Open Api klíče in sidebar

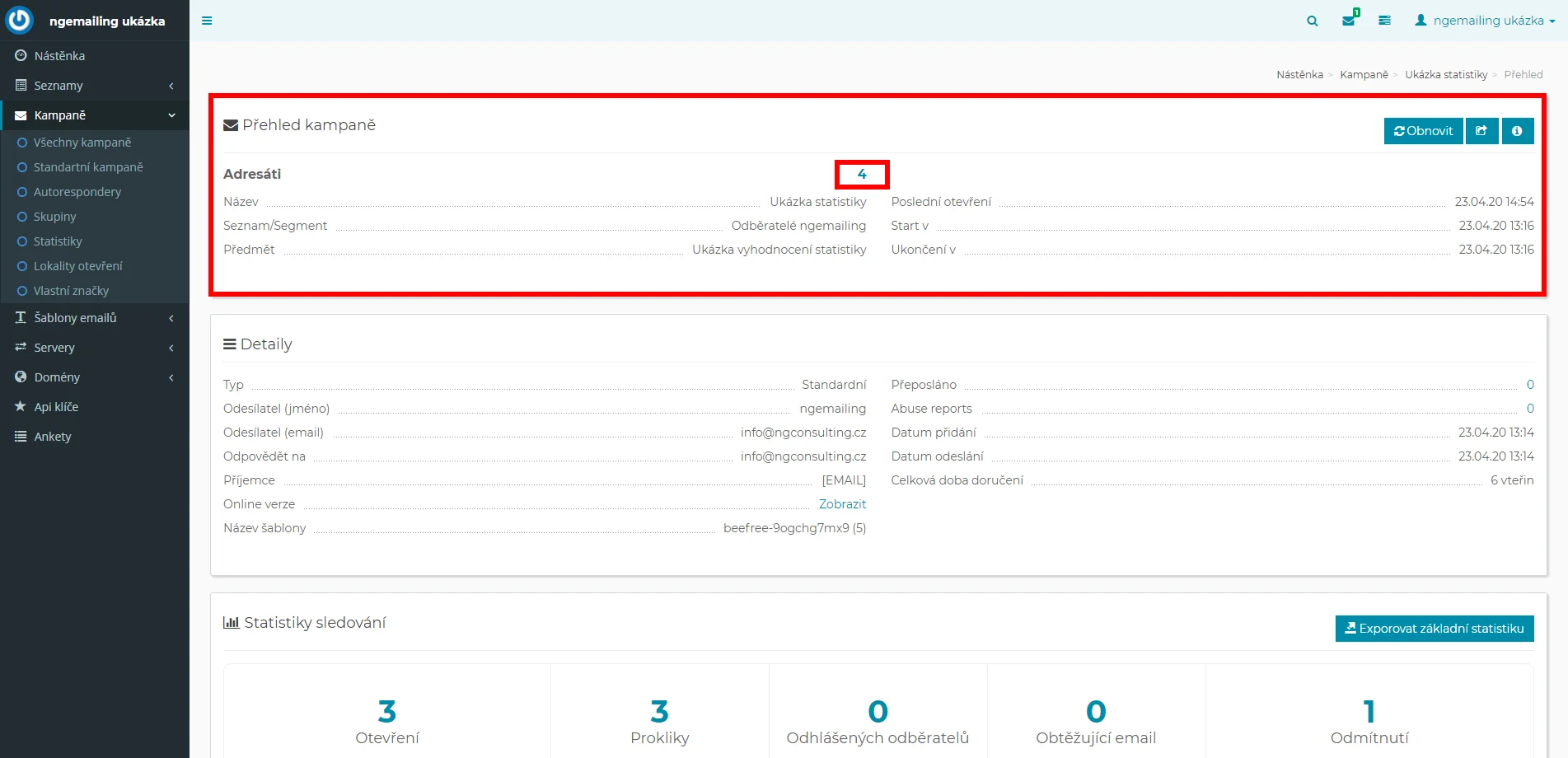click(56, 407)
